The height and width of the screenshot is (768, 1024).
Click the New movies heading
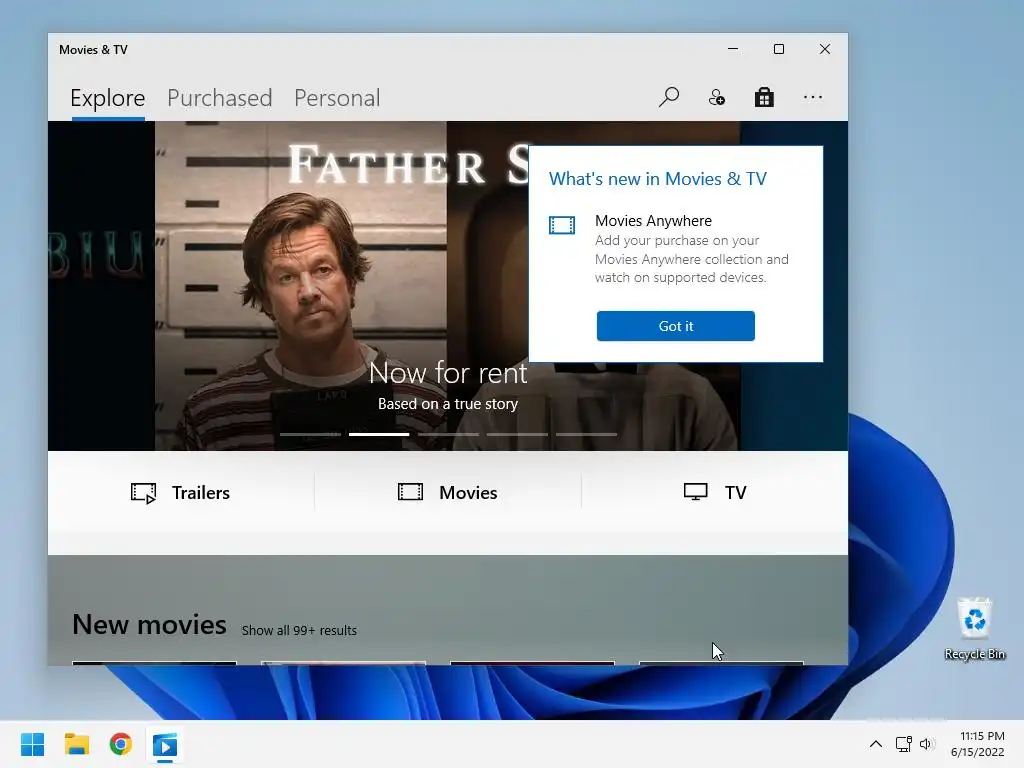point(150,624)
